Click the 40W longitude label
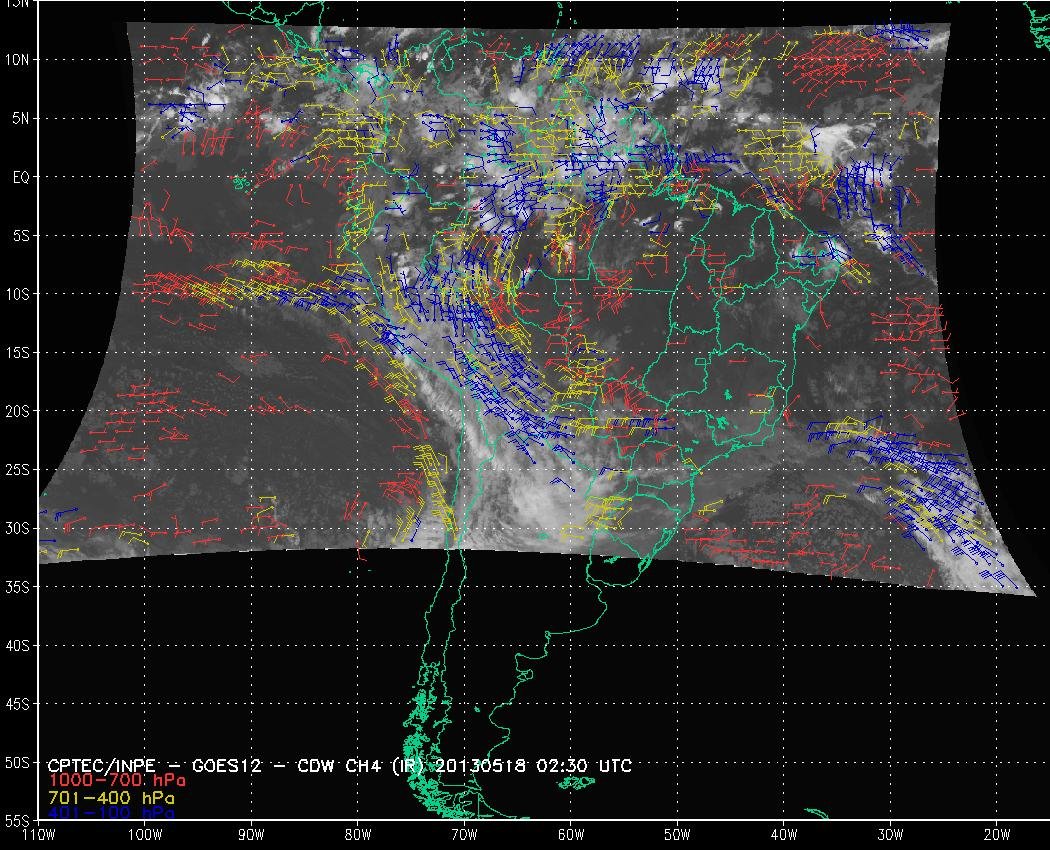This screenshot has height=850, width=1050. [x=784, y=835]
